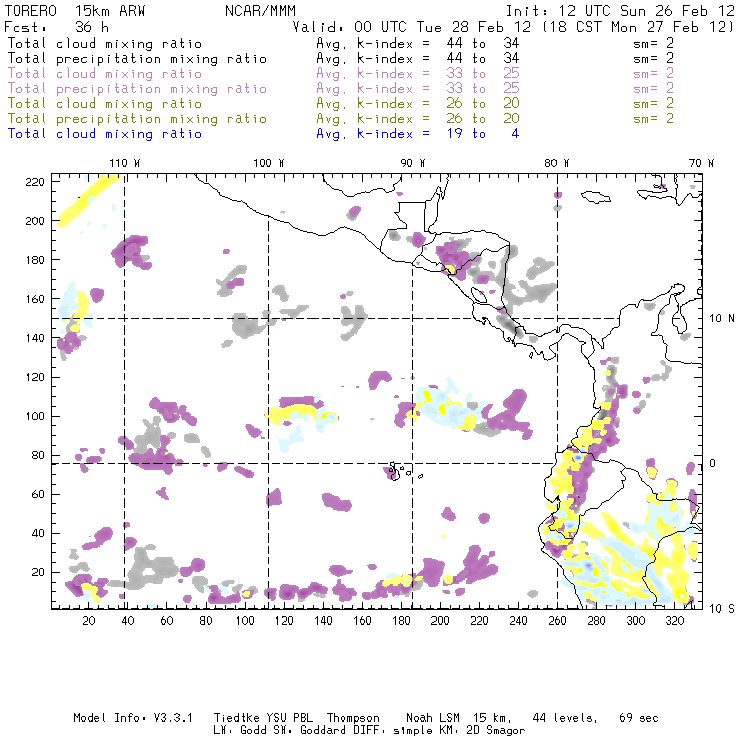Screen dimensions: 740x740
Task: Select the "60" tick label on vertical axis
Action: point(38,494)
